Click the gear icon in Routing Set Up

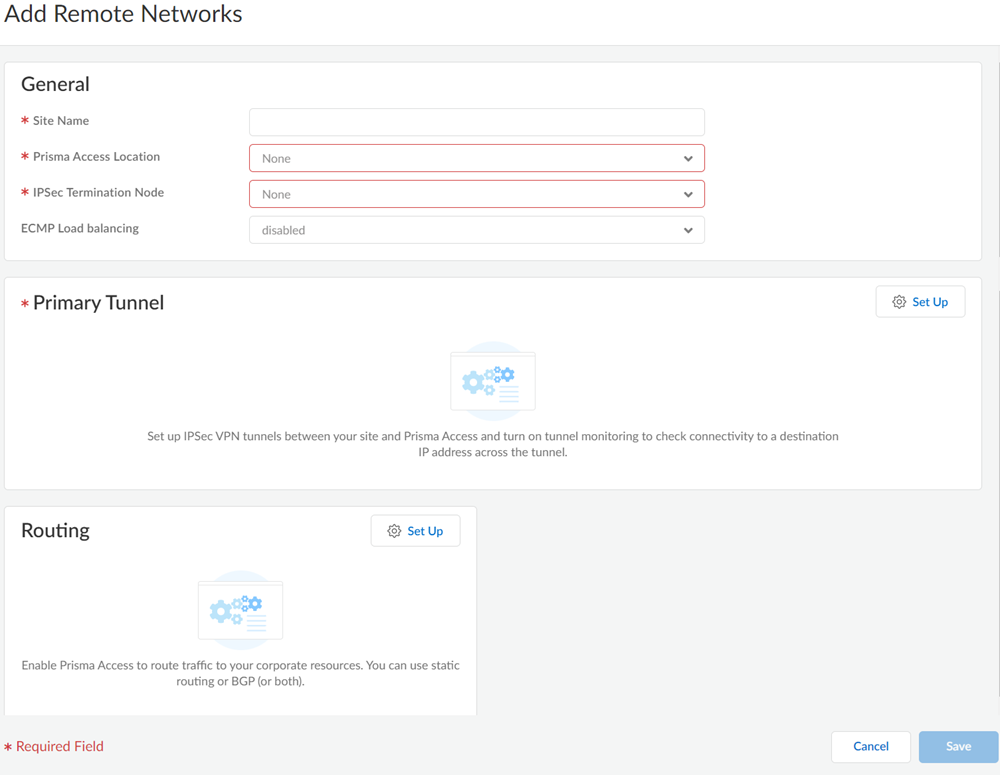[x=394, y=531]
